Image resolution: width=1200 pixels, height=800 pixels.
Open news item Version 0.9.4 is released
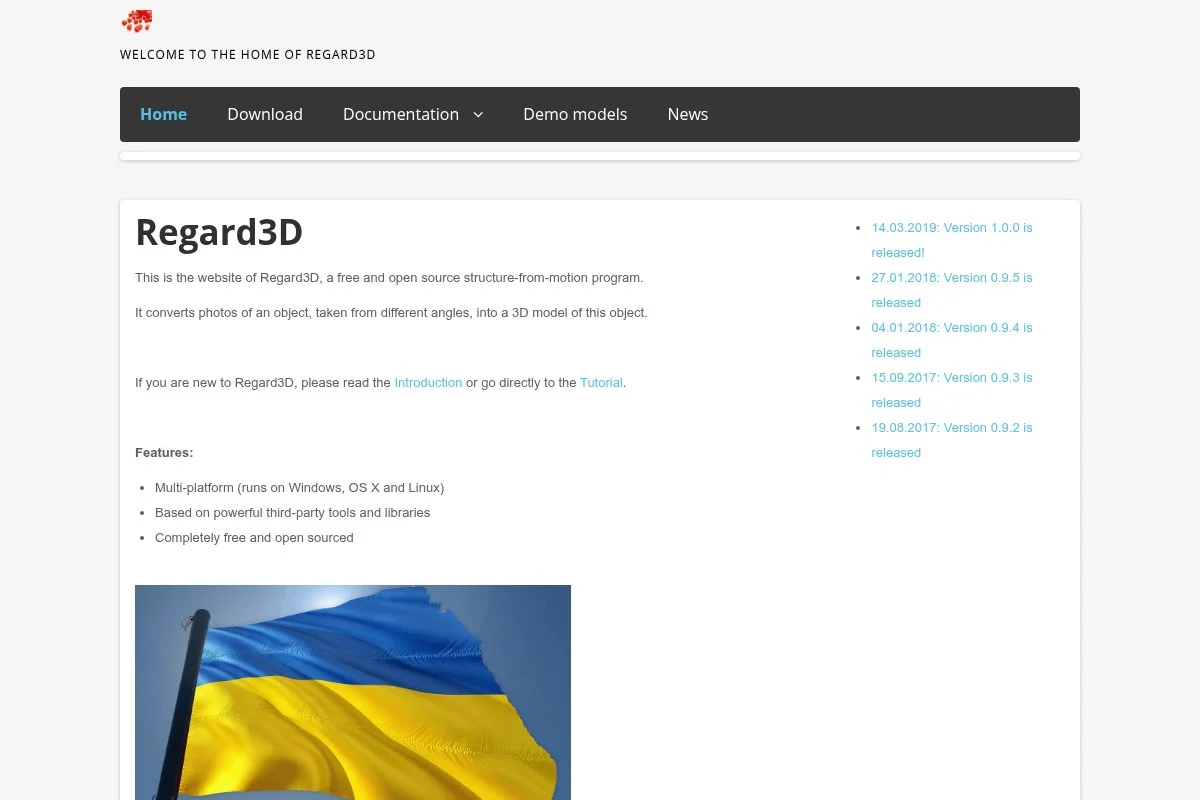(x=952, y=340)
